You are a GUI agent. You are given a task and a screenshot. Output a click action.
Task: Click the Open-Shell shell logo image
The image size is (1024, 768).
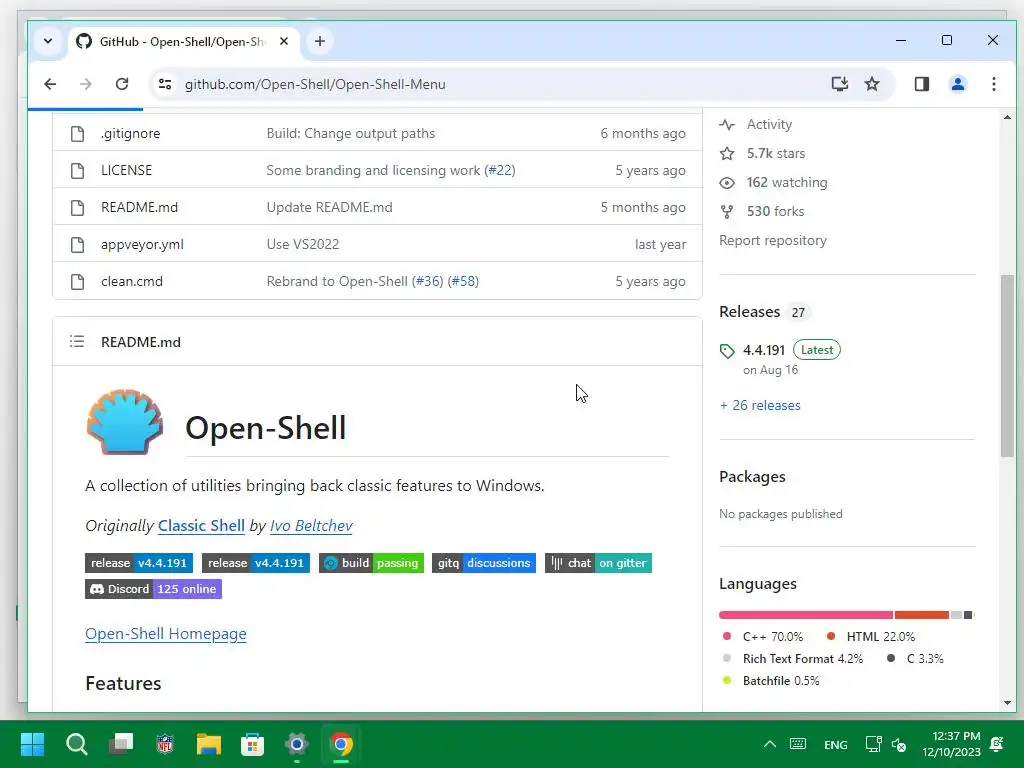click(125, 422)
